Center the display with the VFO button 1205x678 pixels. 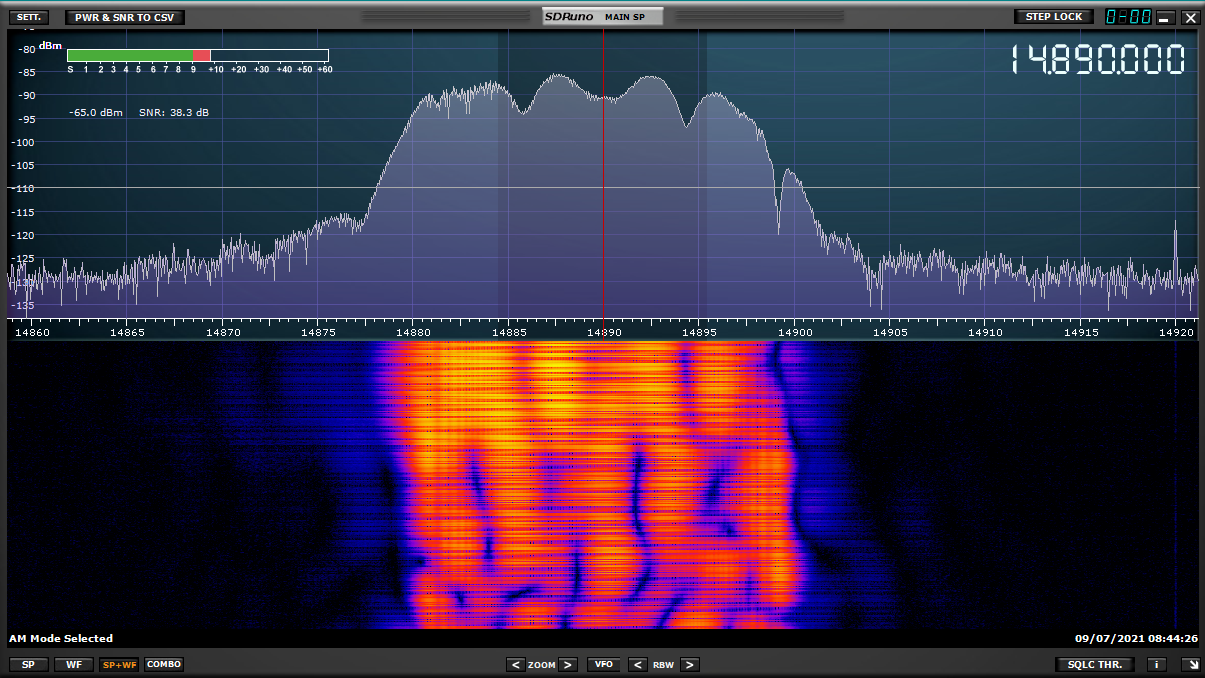[603, 664]
